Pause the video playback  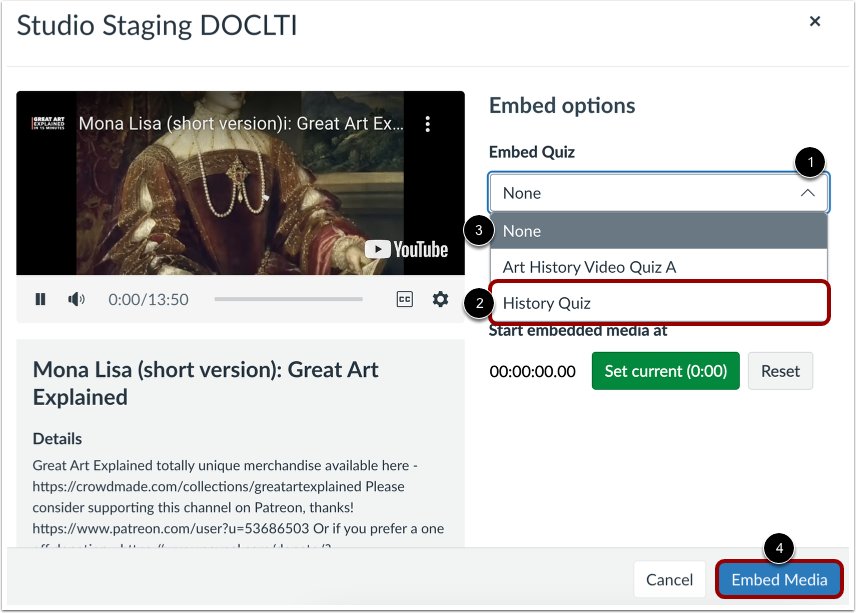tap(40, 299)
